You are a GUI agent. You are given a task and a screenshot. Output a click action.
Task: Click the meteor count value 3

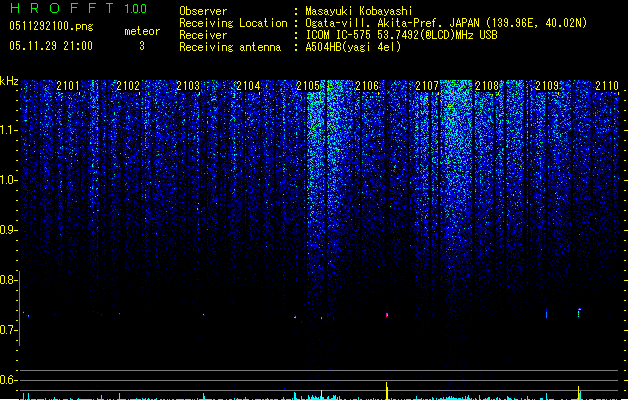click(x=142, y=46)
